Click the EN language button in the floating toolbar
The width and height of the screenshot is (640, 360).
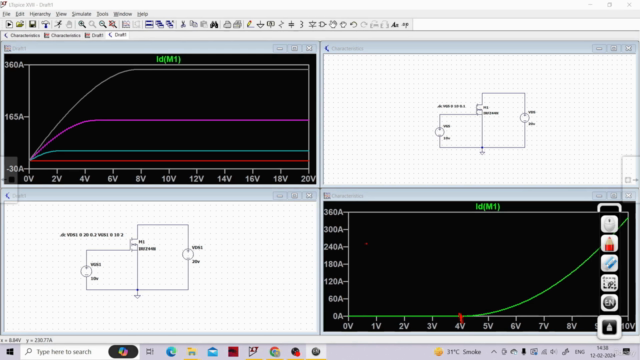coord(609,302)
